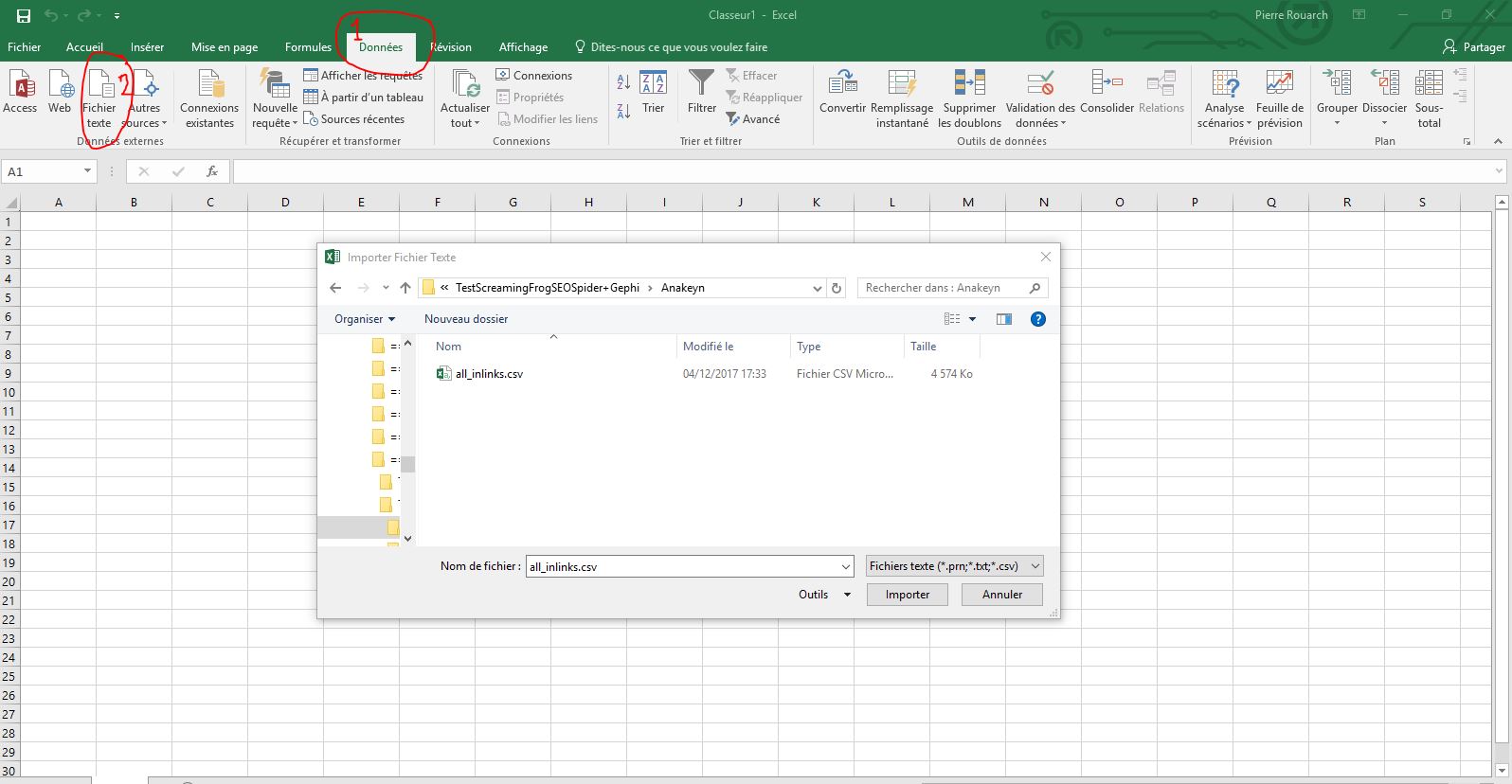Sort ascending A to Z
This screenshot has height=784, width=1512.
click(623, 82)
